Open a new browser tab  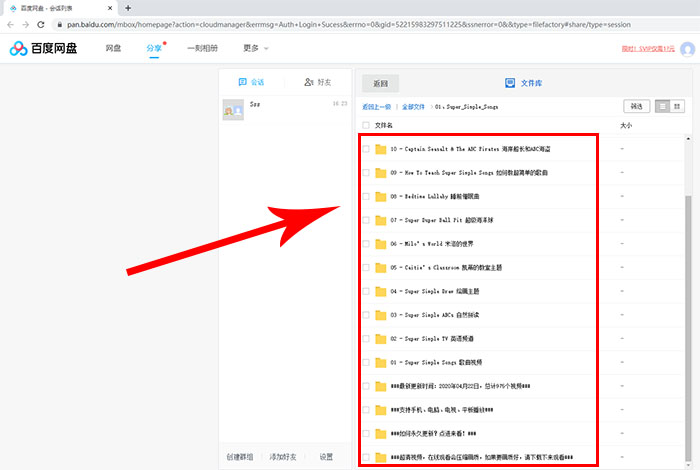tap(128, 8)
